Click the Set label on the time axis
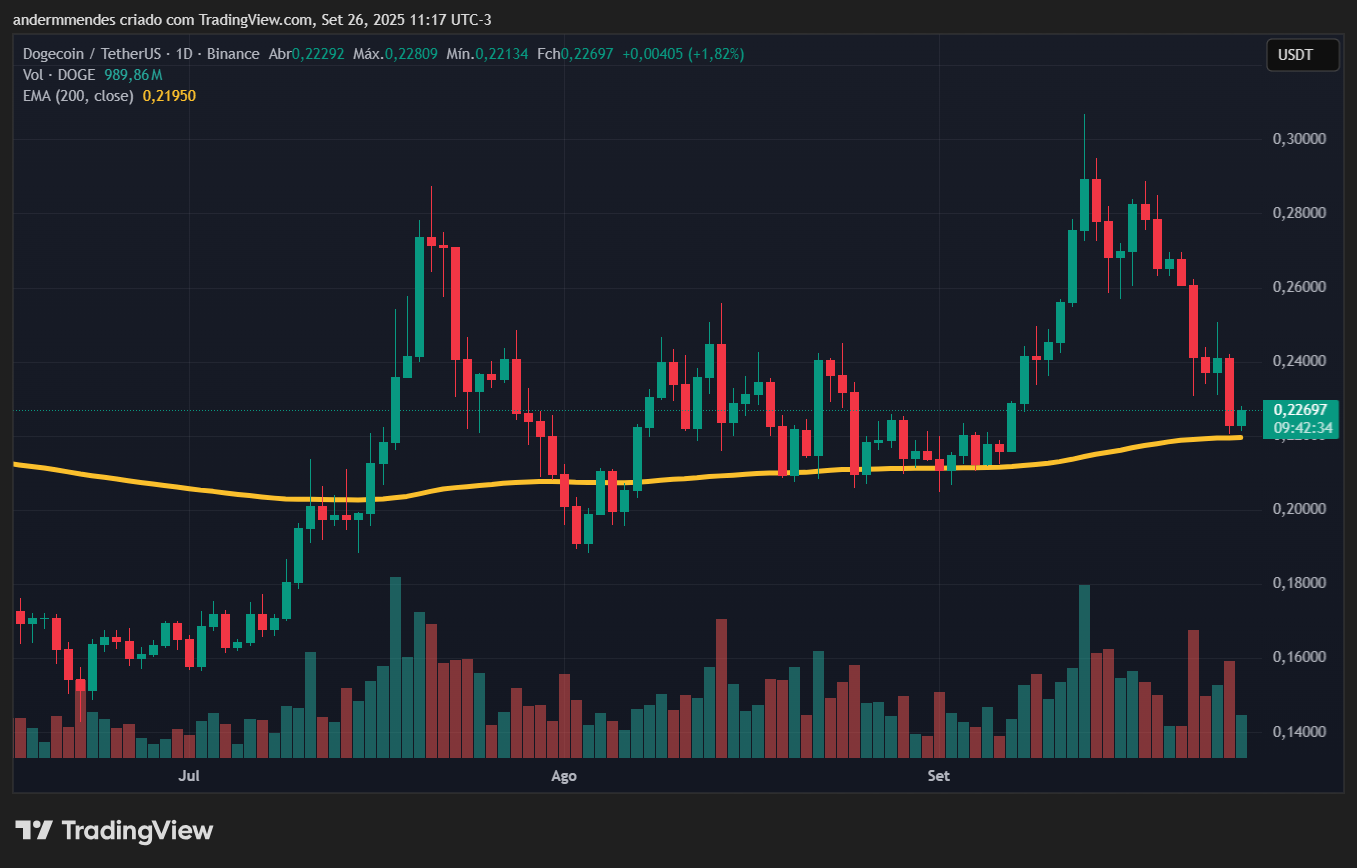Image resolution: width=1357 pixels, height=868 pixels. pyautogui.click(x=938, y=775)
